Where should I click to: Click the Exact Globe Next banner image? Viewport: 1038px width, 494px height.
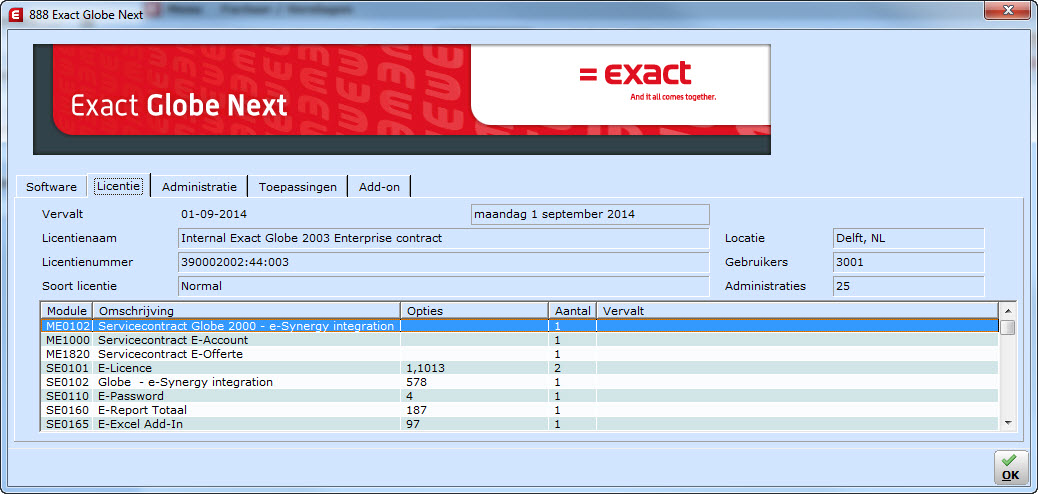tap(402, 99)
